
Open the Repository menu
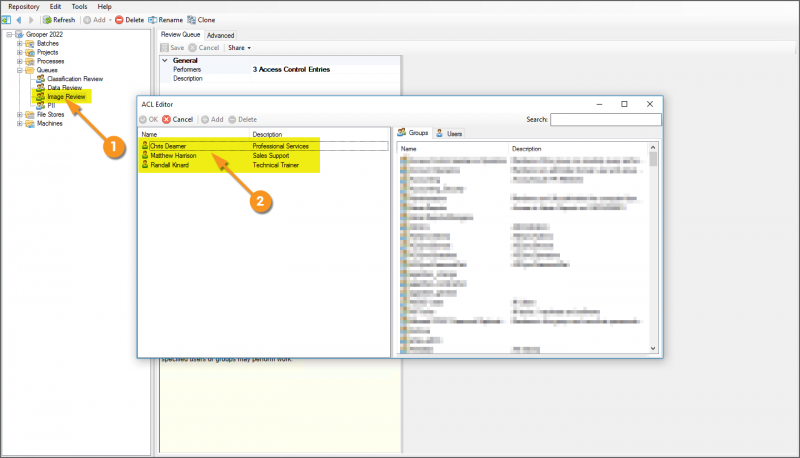coord(23,7)
